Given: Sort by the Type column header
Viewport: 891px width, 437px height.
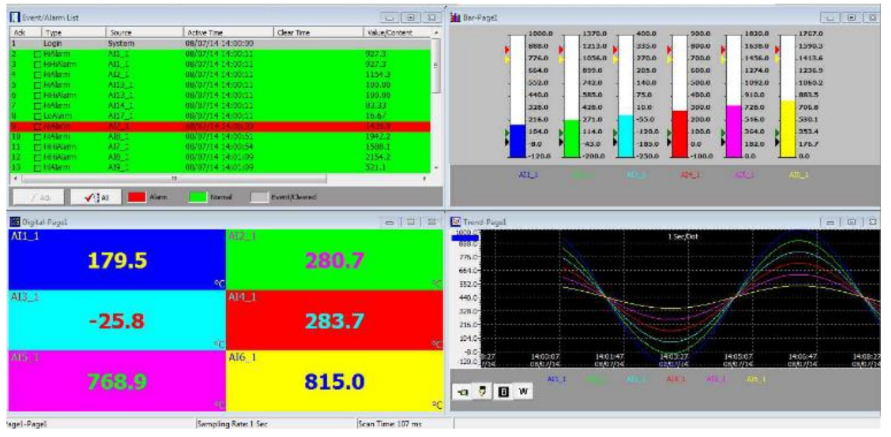Looking at the screenshot, I should point(73,33).
